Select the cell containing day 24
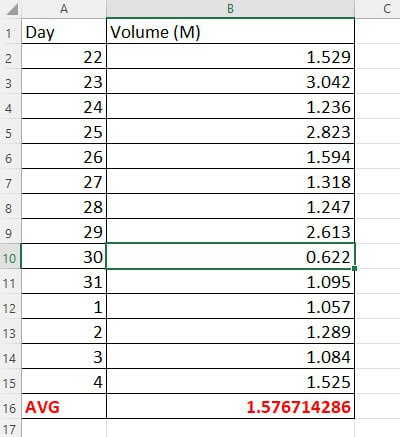 [x=64, y=106]
